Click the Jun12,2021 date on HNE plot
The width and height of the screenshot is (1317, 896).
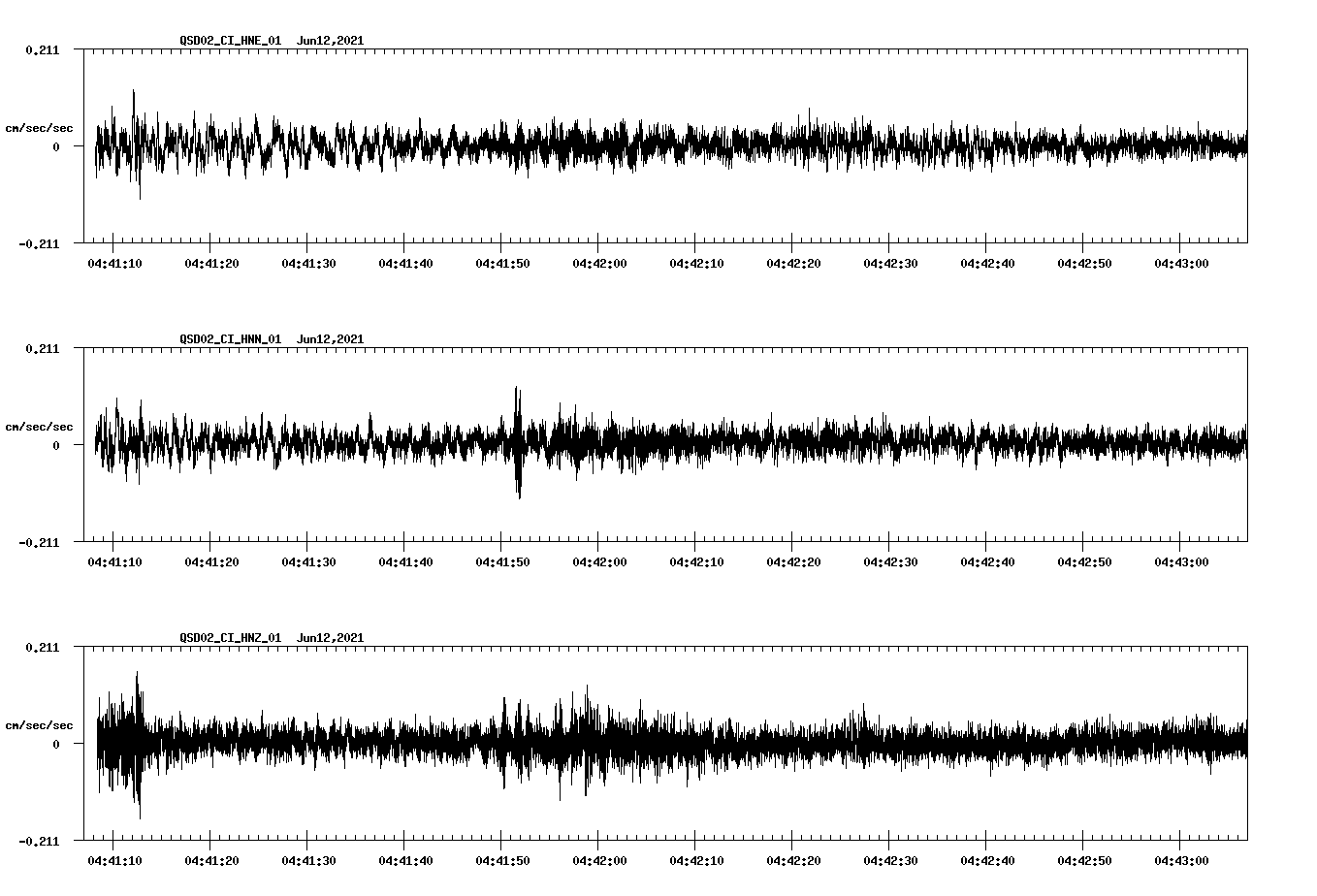[331, 41]
